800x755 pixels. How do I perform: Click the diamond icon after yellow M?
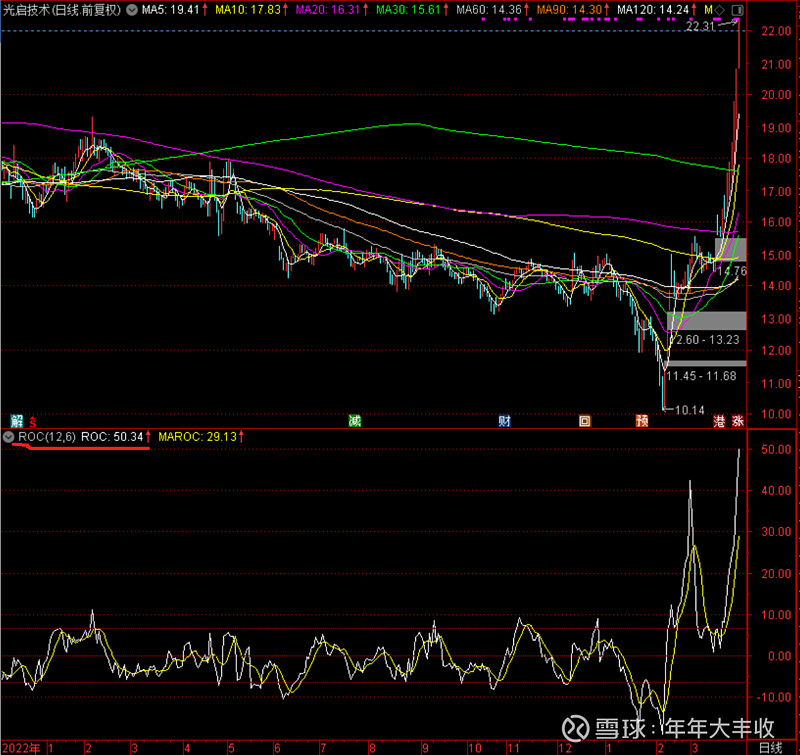click(x=719, y=10)
